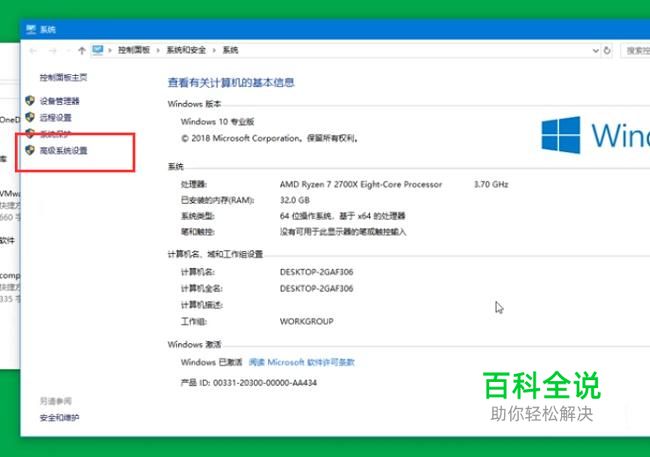Viewport: 650px width, 457px height.
Task: Open 阅读 Microsoft 软件许可条款 link
Action: click(301, 362)
